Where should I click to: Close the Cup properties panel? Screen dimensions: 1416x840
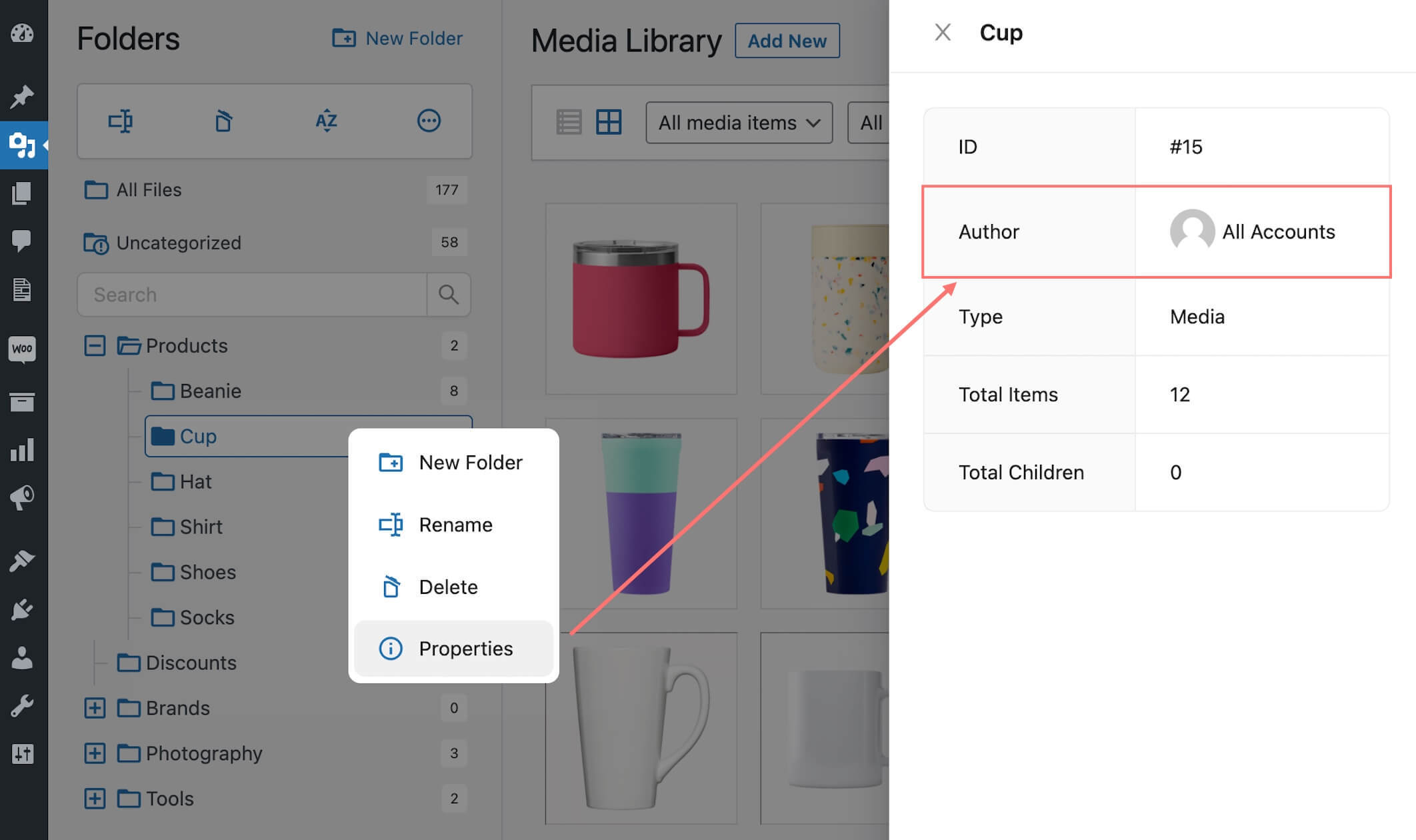943,32
